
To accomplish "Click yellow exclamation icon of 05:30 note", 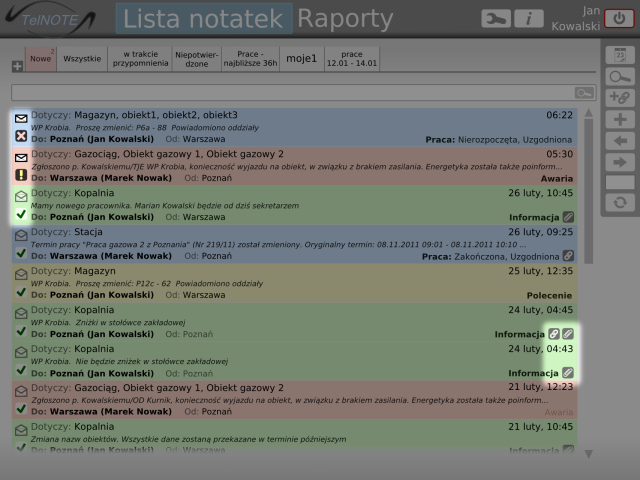I will 21,175.
